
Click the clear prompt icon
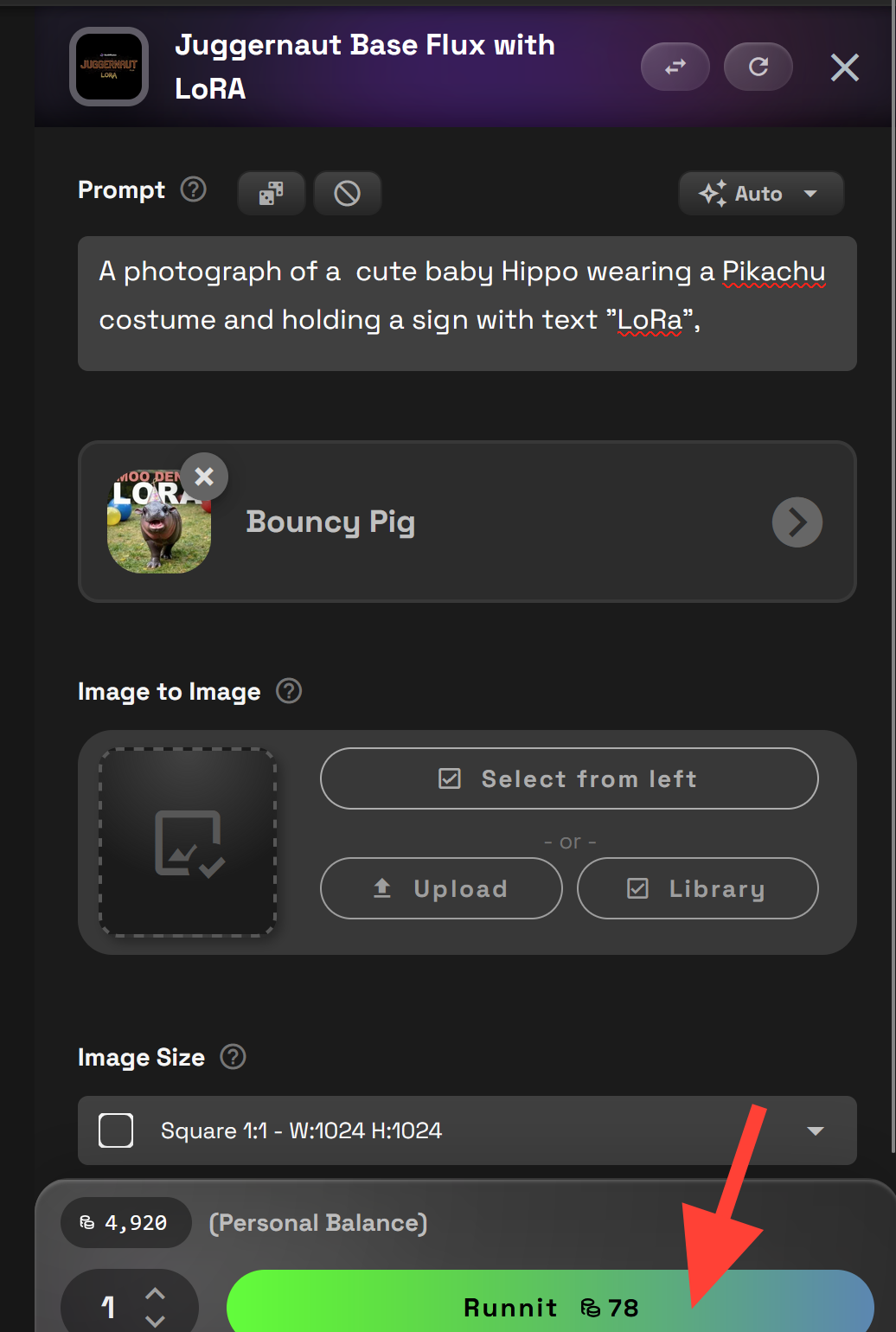tap(347, 193)
